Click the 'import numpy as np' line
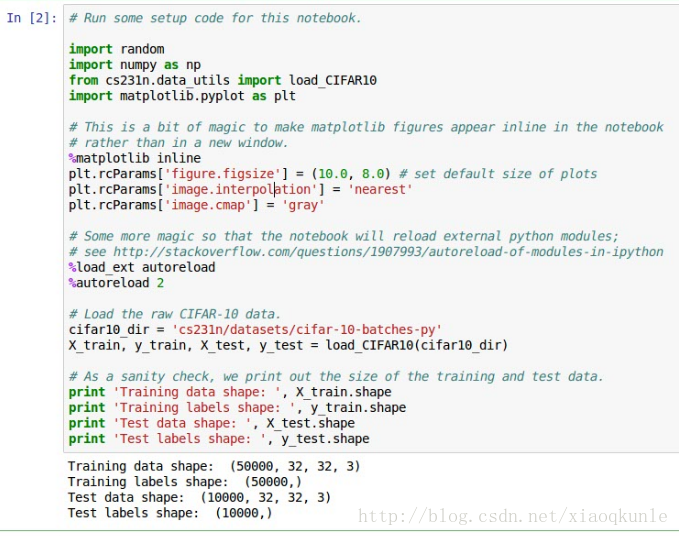The width and height of the screenshot is (679, 536). coord(134,65)
